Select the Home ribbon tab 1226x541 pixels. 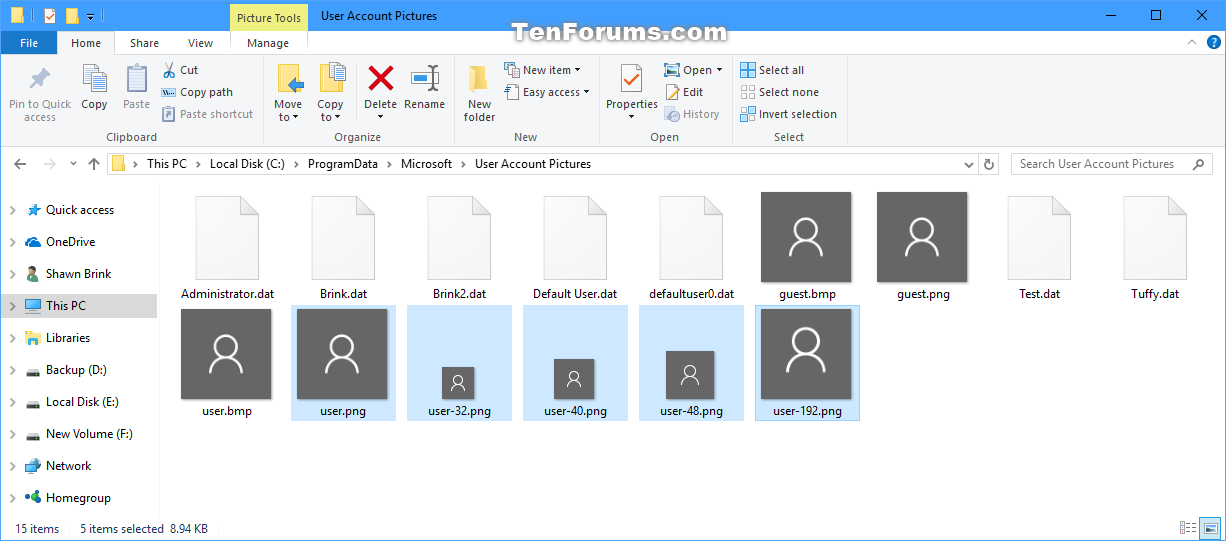(86, 43)
